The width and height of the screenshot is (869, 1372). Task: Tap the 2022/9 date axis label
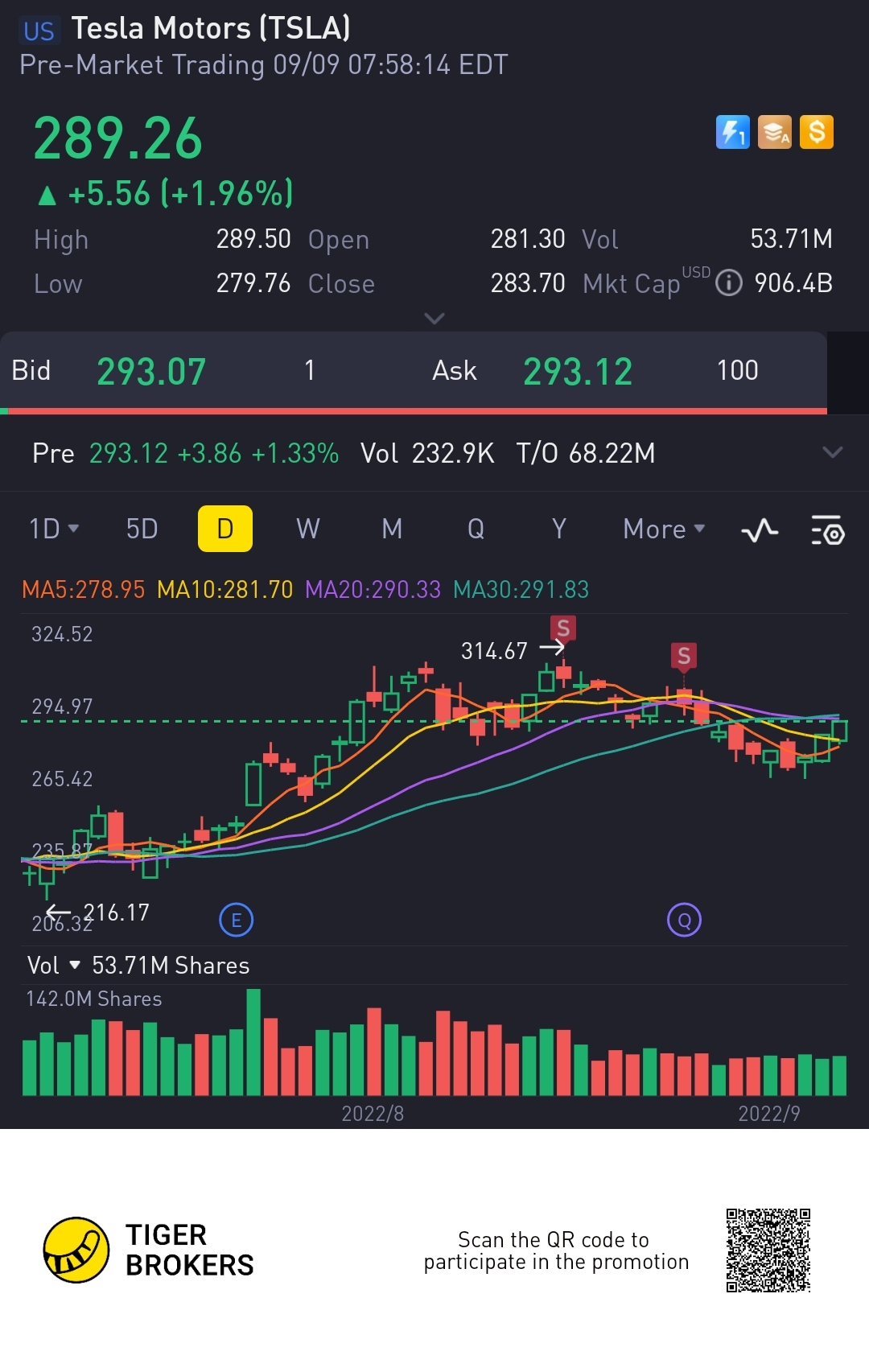(769, 1114)
